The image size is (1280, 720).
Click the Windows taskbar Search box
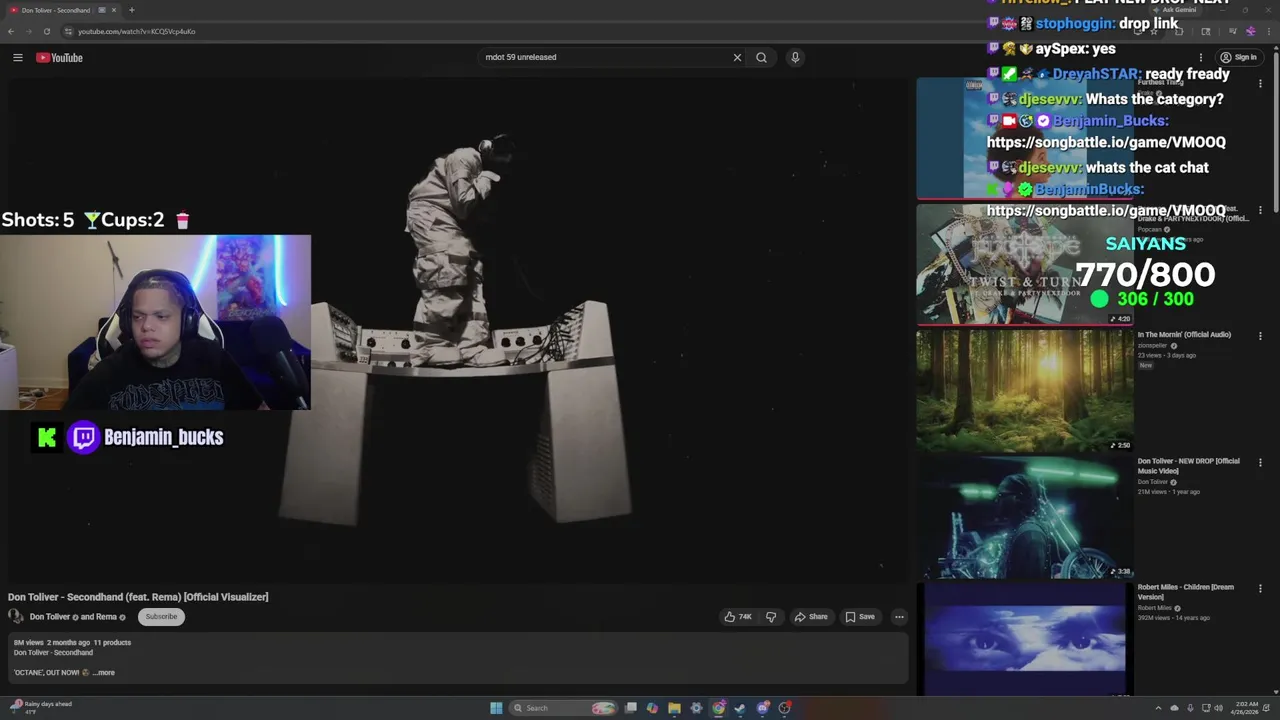coord(562,708)
